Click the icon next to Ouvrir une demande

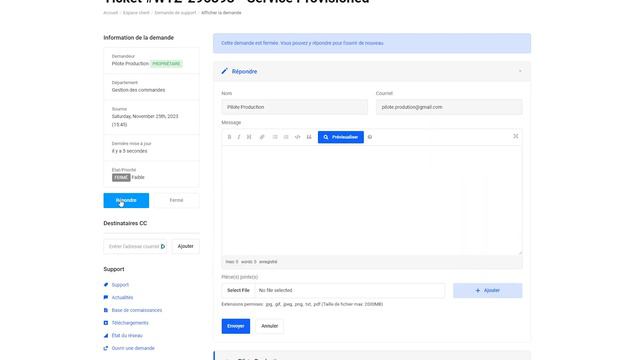click(x=106, y=348)
